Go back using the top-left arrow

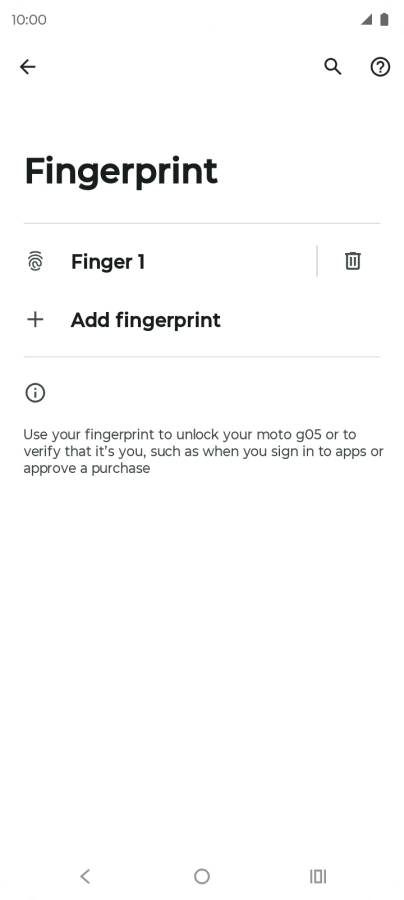[x=28, y=67]
